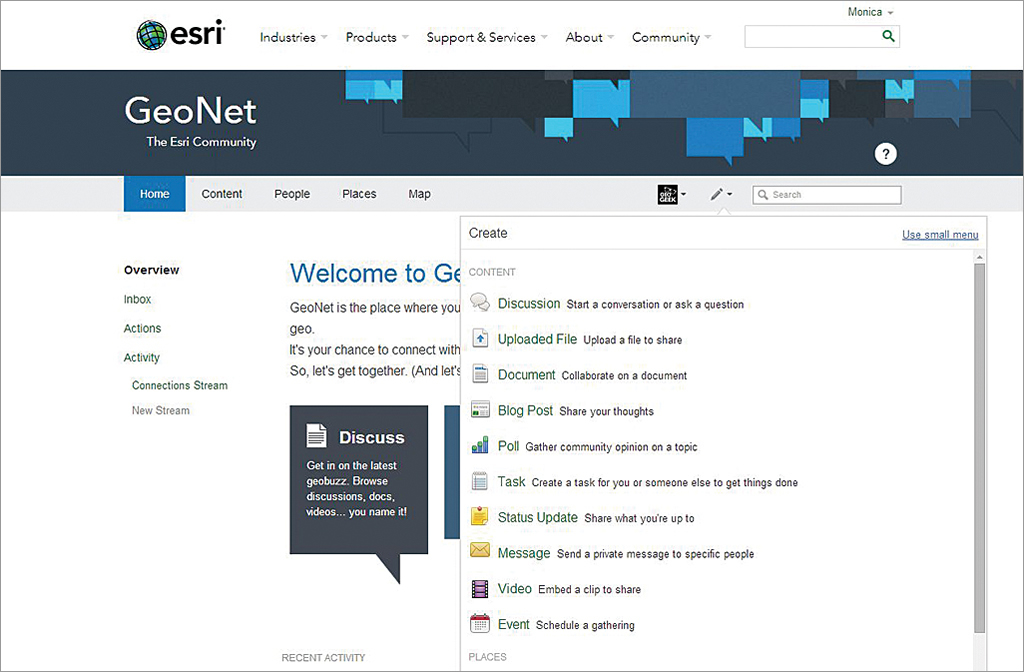Open Connections Stream in the sidebar
1024x672 pixels.
pos(180,385)
